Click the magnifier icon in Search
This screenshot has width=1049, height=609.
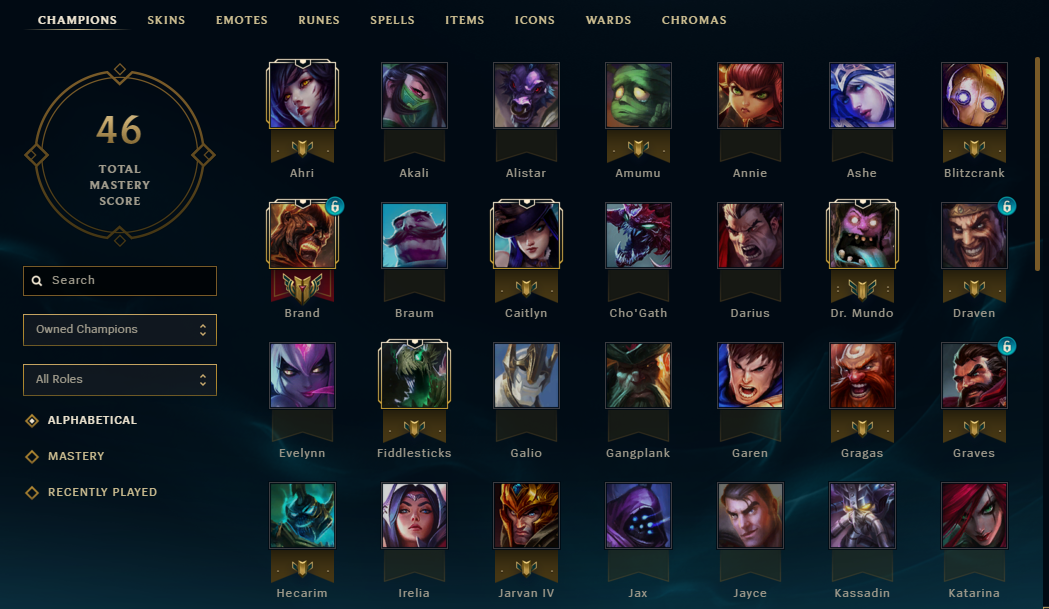tap(37, 281)
